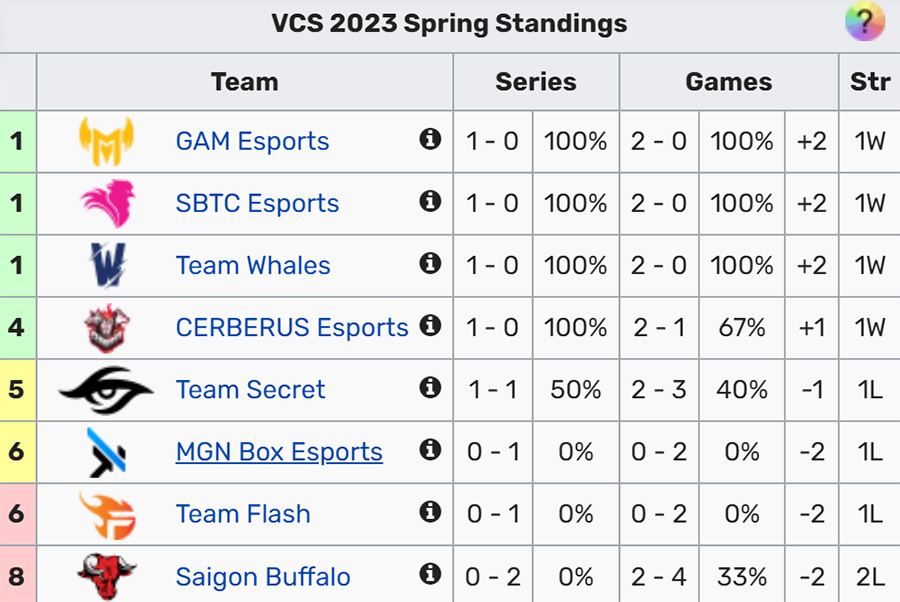Open the info icon beside SBTC Esports

(x=430, y=201)
